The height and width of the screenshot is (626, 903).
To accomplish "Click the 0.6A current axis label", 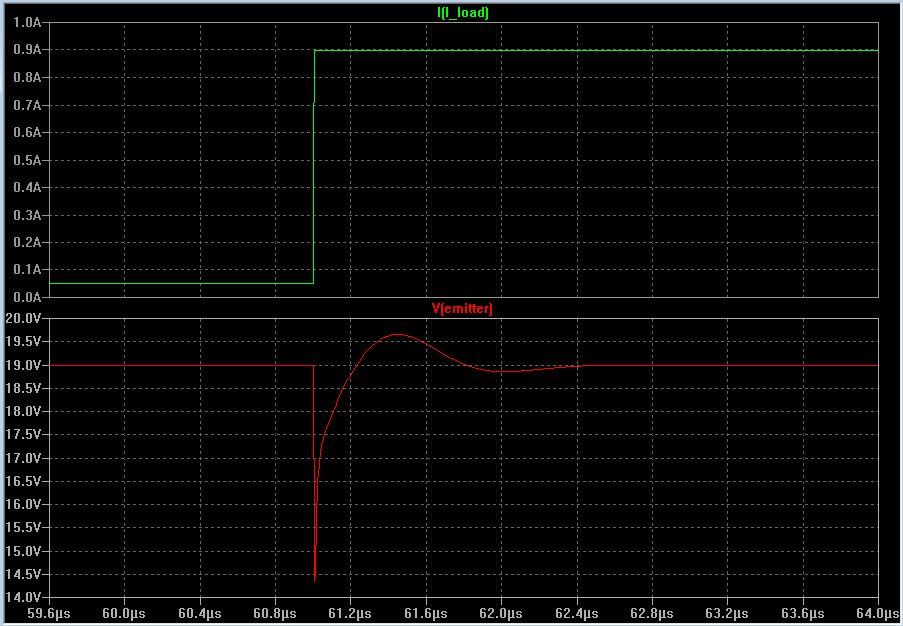I will point(28,132).
